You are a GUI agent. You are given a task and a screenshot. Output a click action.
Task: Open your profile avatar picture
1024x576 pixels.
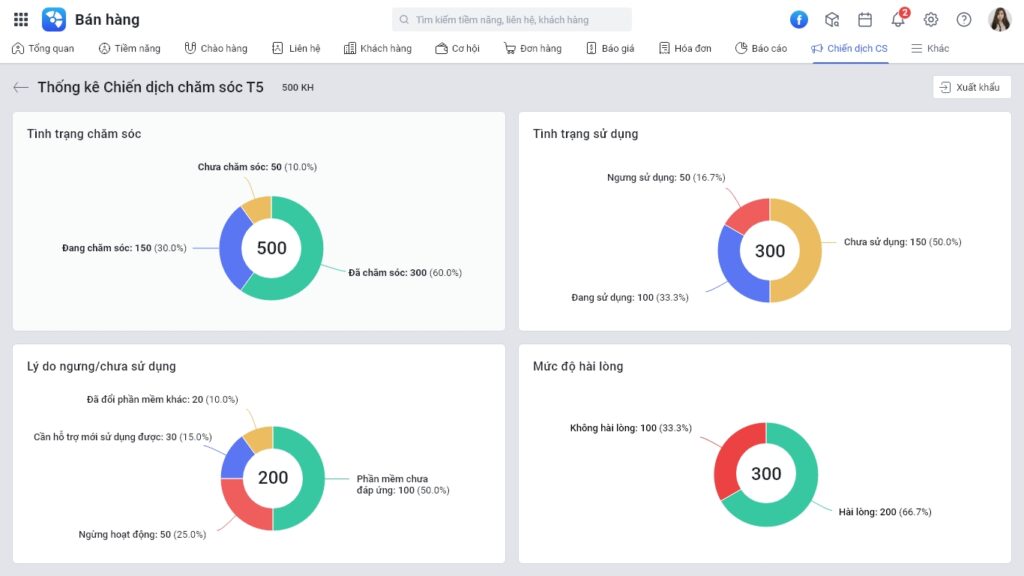1000,17
